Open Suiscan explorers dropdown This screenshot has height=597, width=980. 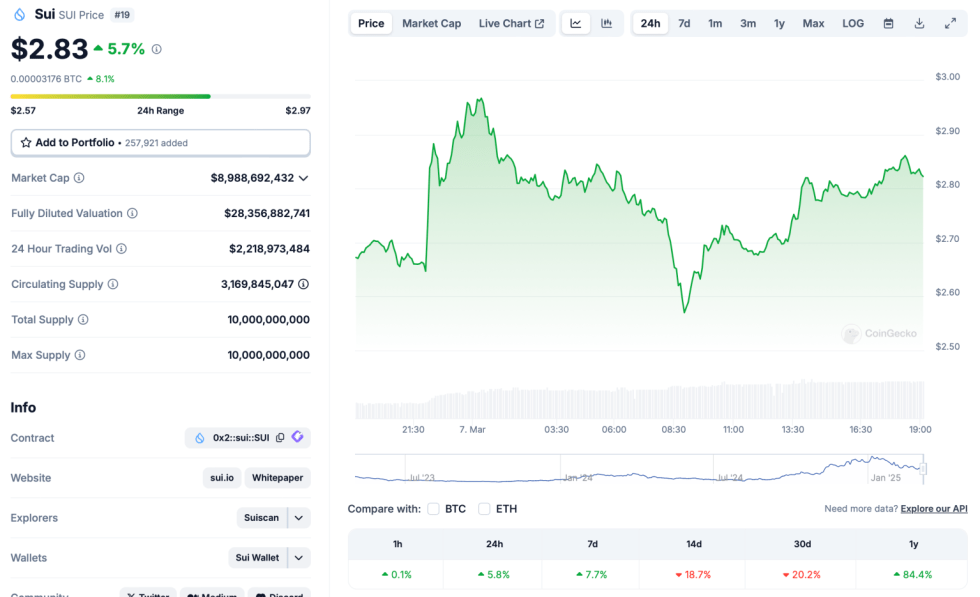coord(299,518)
